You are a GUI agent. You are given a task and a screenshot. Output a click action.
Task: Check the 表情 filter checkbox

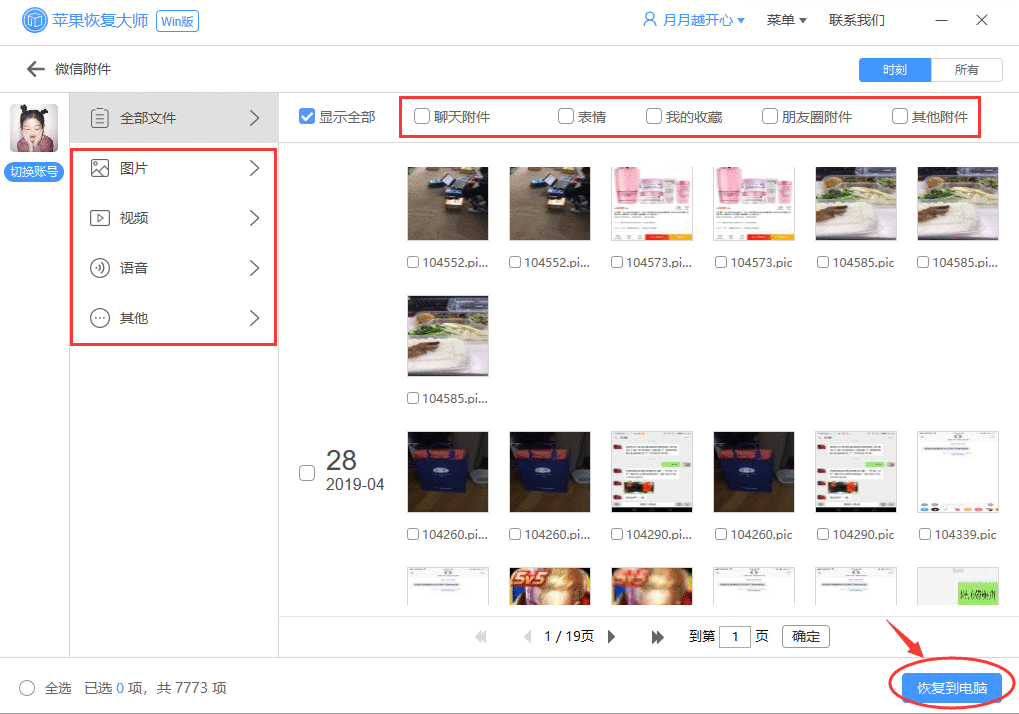pos(565,116)
